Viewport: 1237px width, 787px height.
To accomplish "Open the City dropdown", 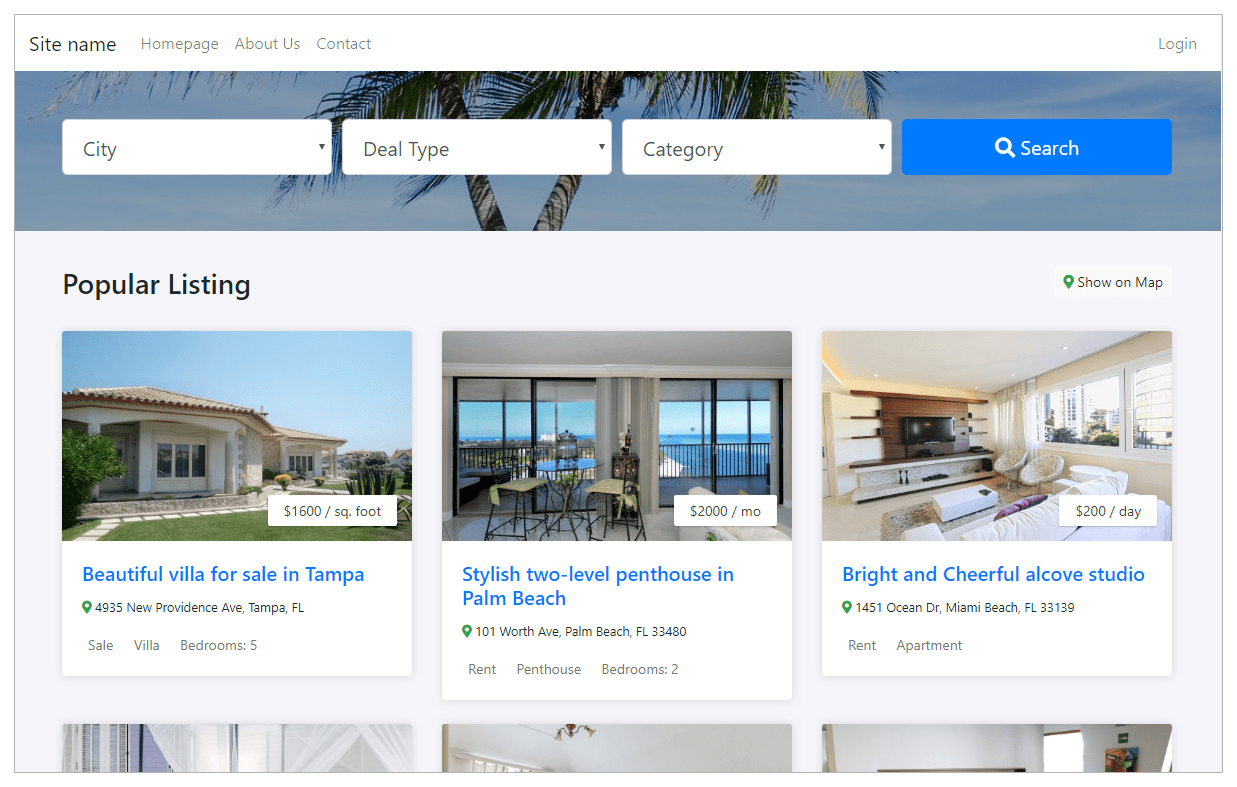I will [x=196, y=147].
